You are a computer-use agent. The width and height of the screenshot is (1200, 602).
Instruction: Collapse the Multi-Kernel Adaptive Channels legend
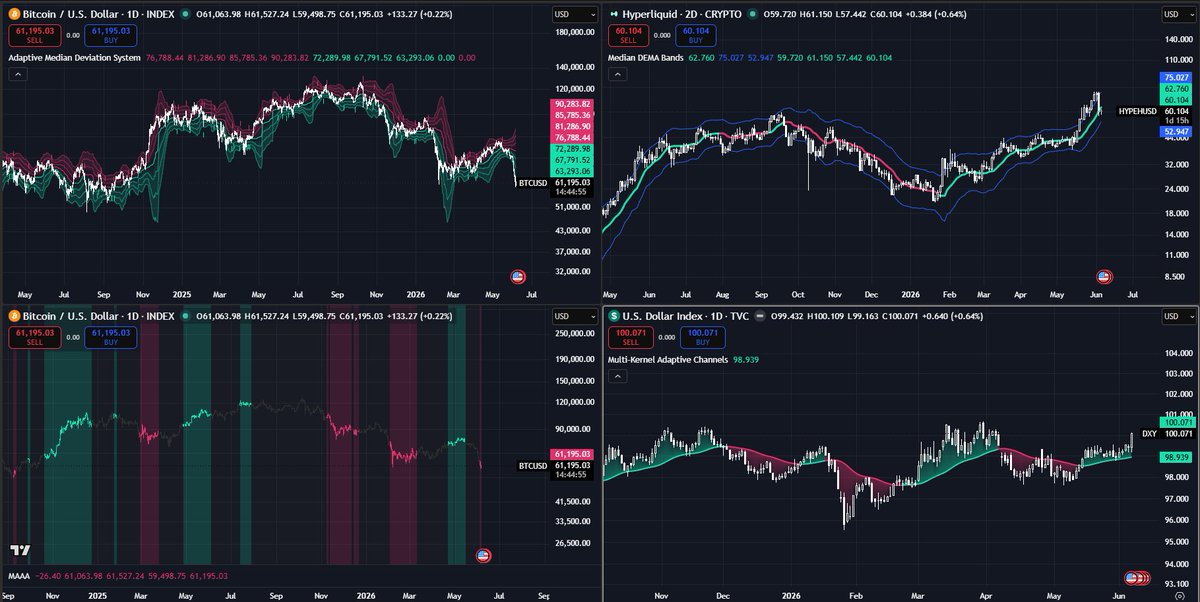pos(617,376)
